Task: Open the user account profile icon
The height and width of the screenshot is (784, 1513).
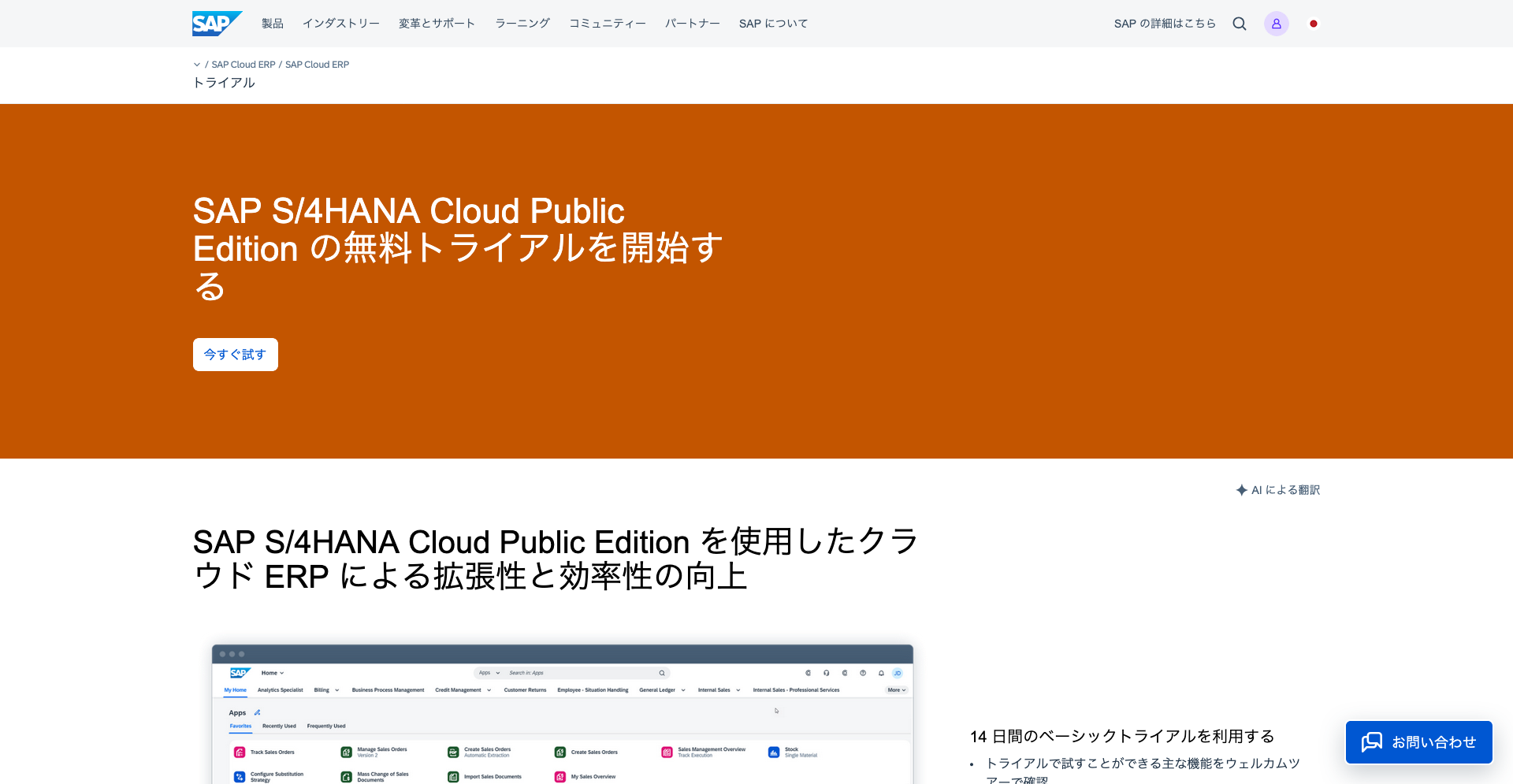Action: 1277,24
